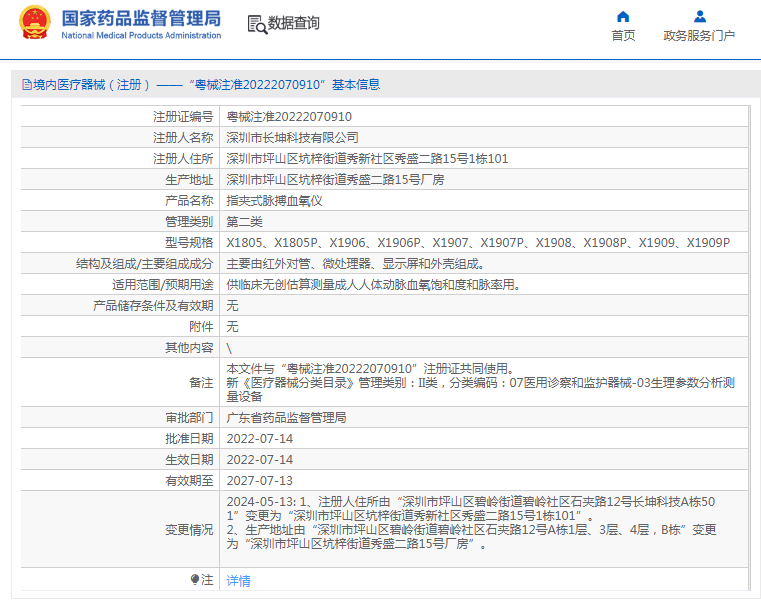Image resolution: width=761 pixels, height=602 pixels.
Task: Open the 数据查询 search icon
Action: tap(257, 24)
